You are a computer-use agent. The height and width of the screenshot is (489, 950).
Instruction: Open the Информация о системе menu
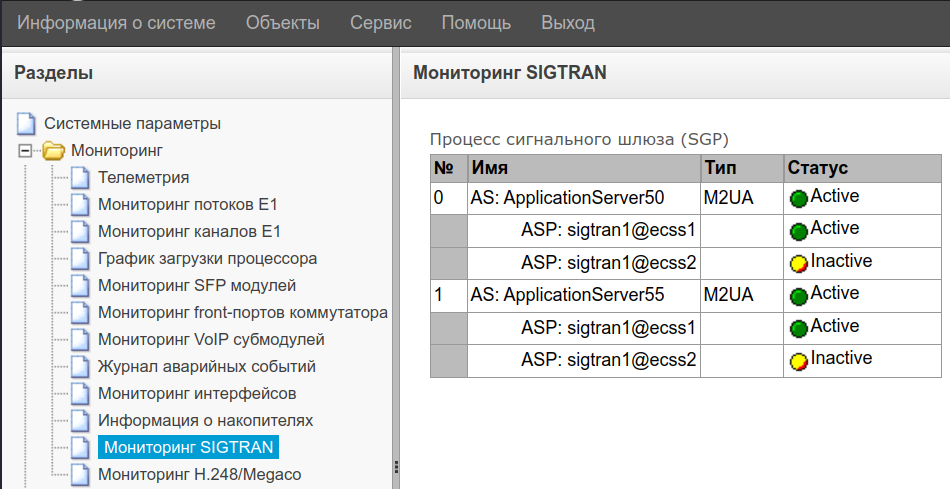[116, 22]
